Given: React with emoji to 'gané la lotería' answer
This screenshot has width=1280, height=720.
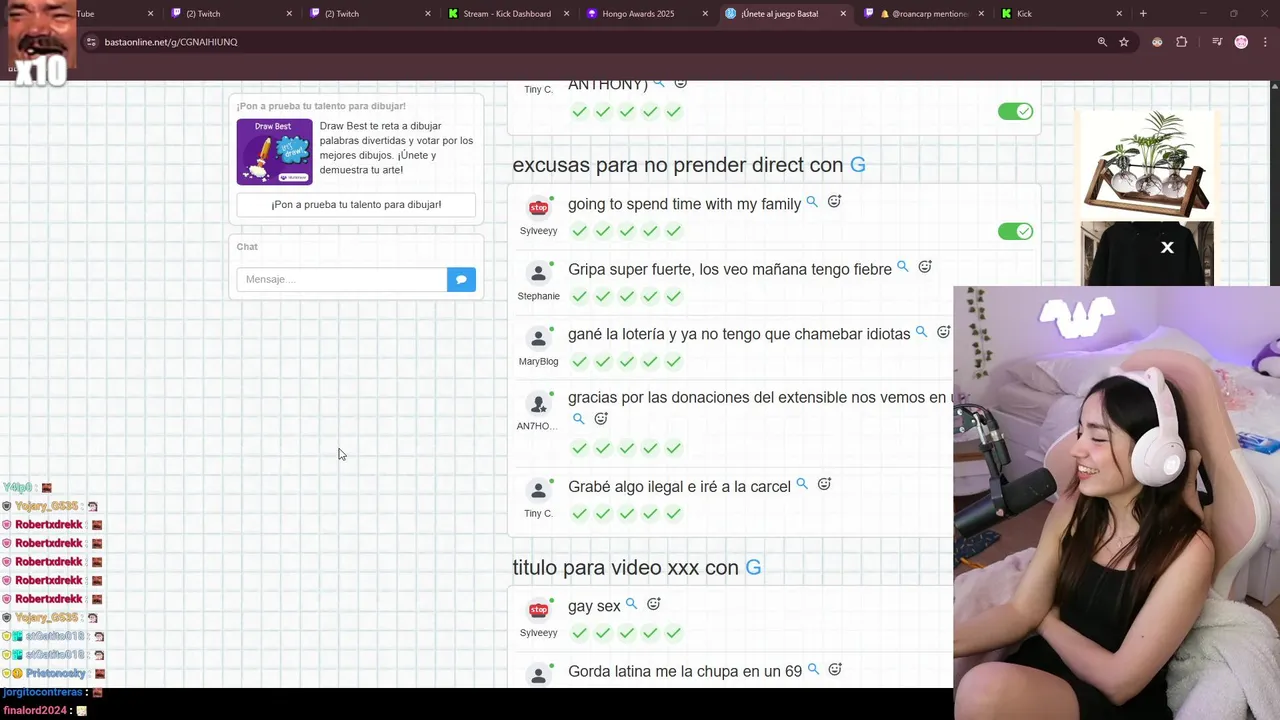Looking at the screenshot, I should click(943, 332).
